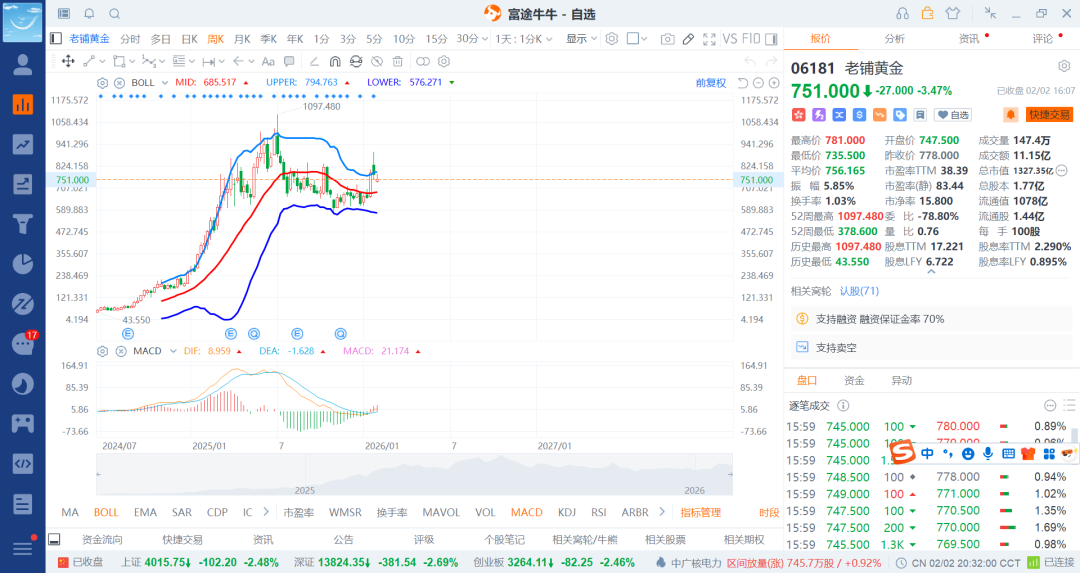Viewport: 1080px width, 573px height.
Task: Click the 前复权 adjustment button
Action: click(711, 83)
